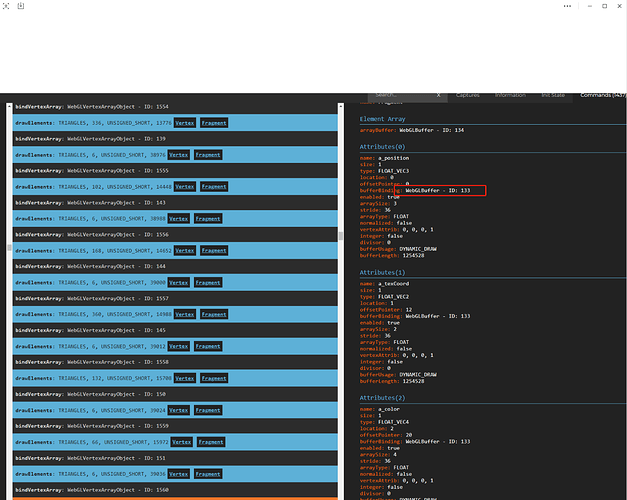Select bindVertexArray command with ID 1556

click(x=175, y=234)
